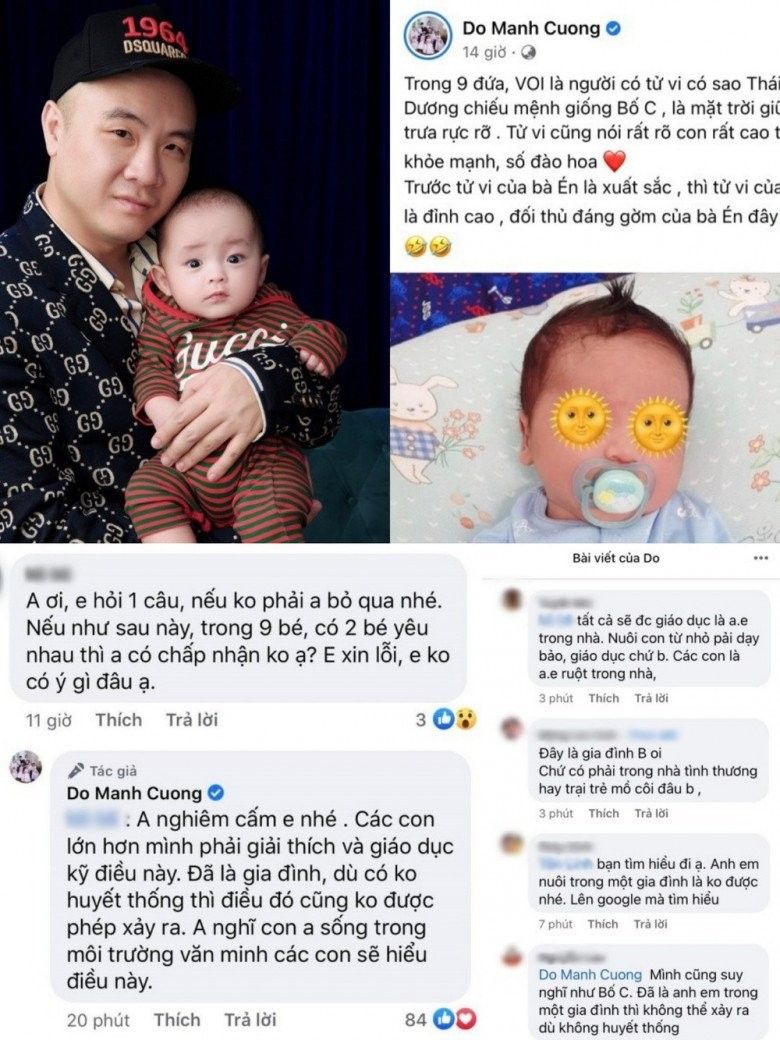Open author's avatar beside Tác giả reply
Screen dimensions: 780x1040
pos(26,767)
